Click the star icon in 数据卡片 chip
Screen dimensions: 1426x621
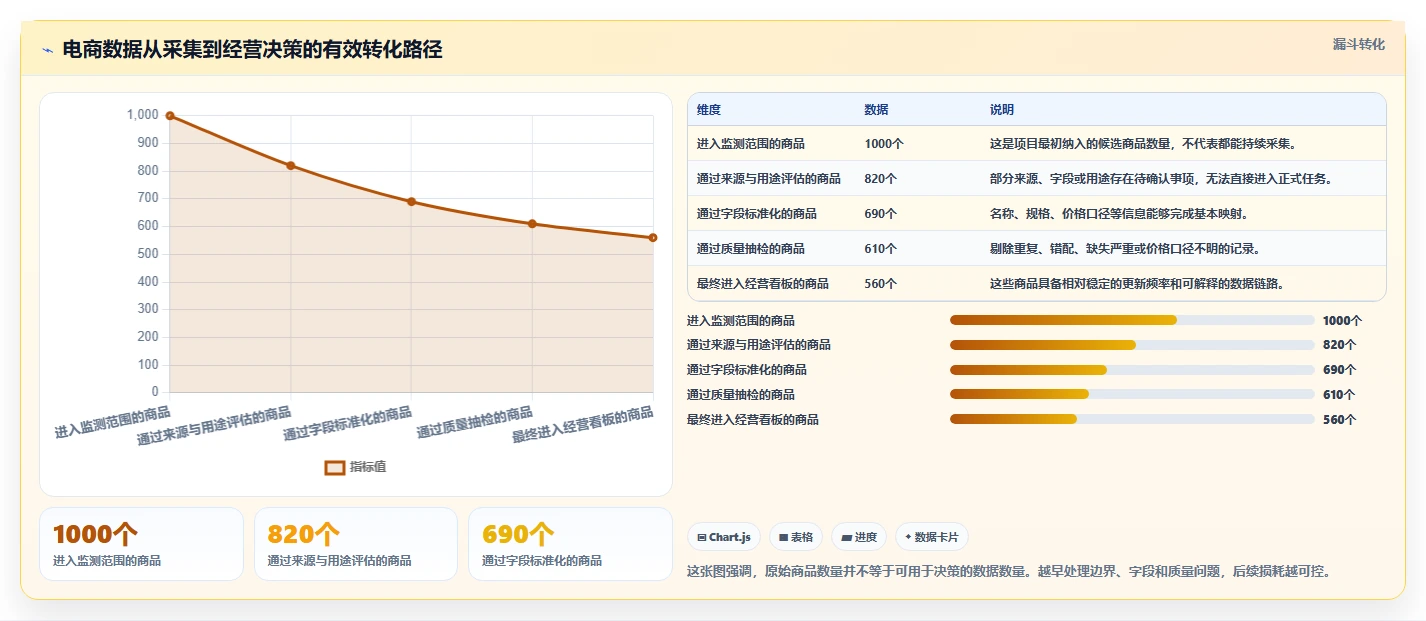point(908,537)
